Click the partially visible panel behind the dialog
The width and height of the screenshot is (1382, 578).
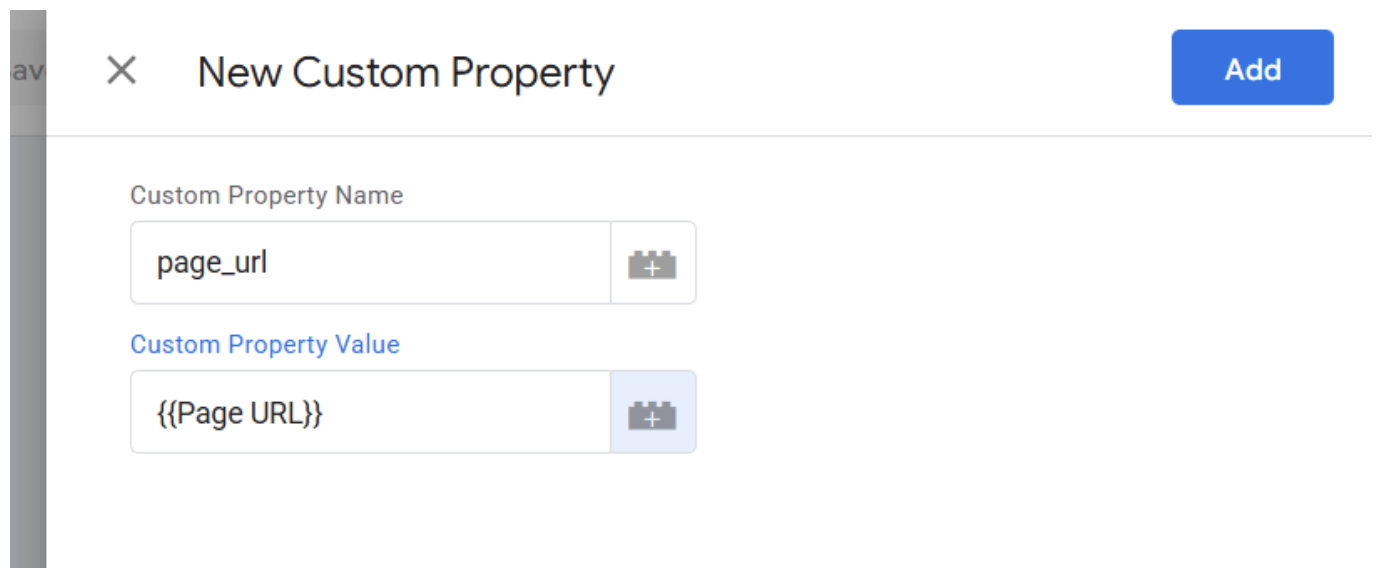pos(25,70)
